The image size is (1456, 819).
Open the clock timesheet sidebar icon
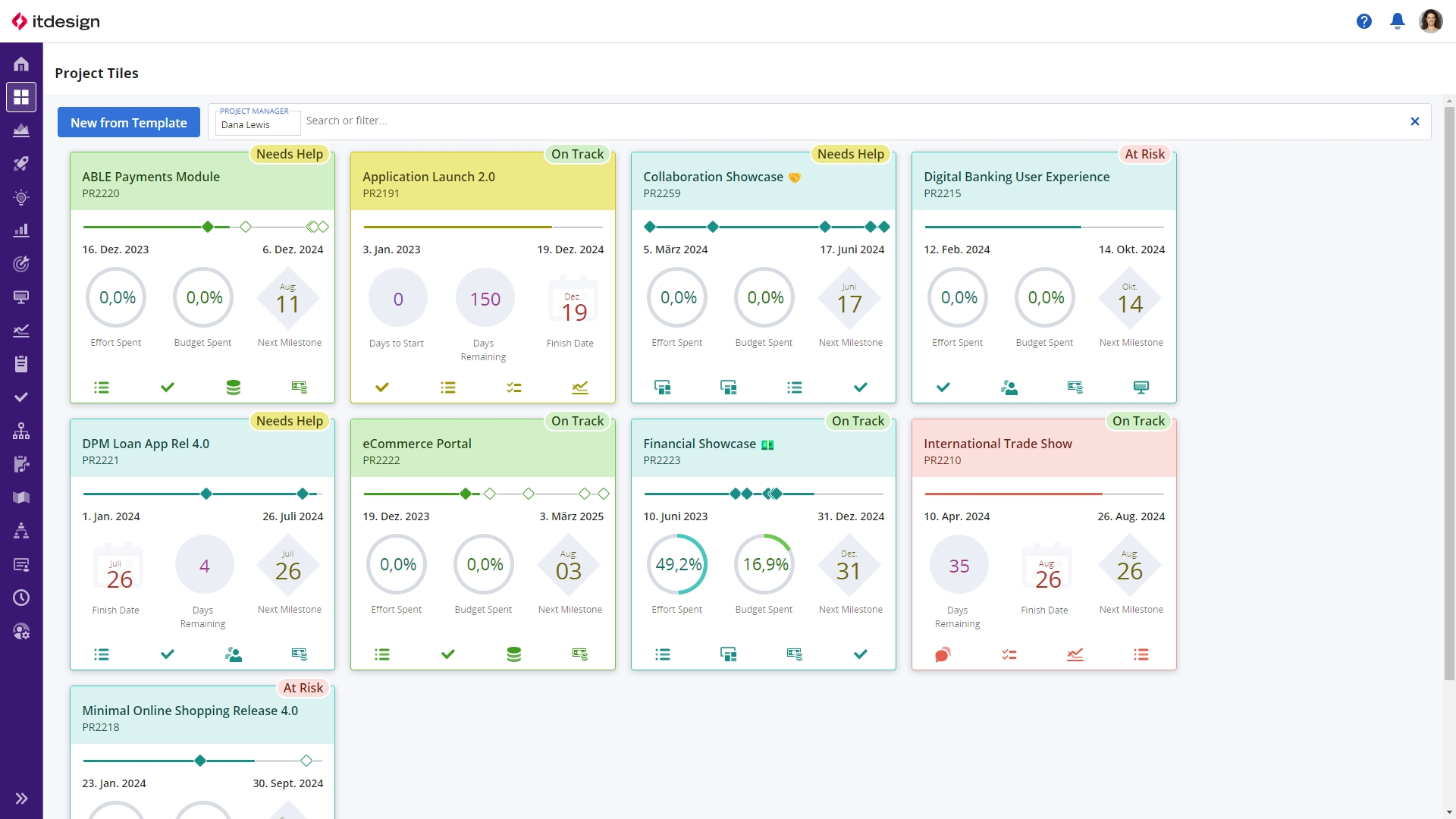tap(21, 598)
